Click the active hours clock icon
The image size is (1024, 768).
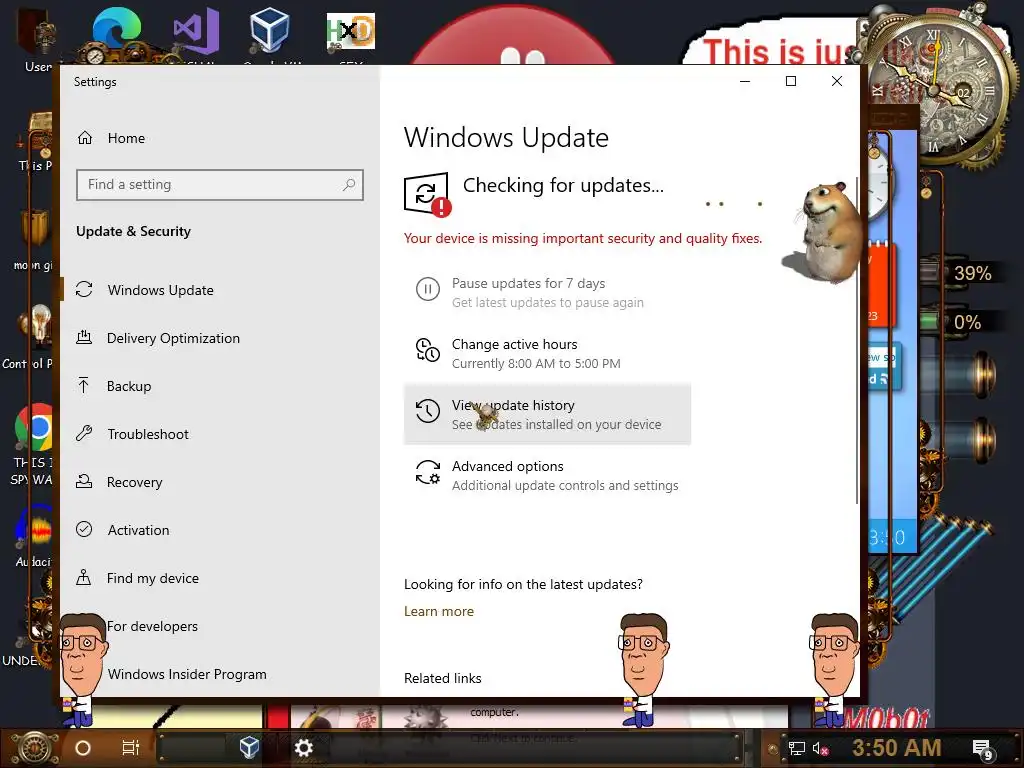[x=428, y=349]
